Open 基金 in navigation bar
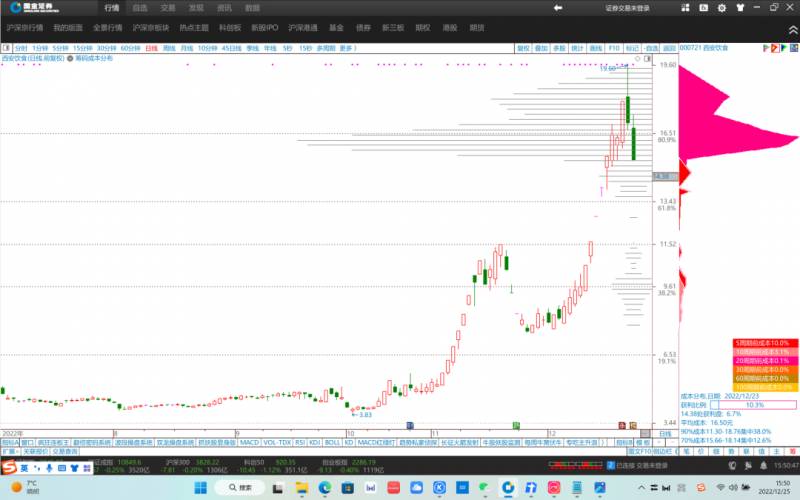Viewport: 800px width, 500px height. tap(336, 28)
